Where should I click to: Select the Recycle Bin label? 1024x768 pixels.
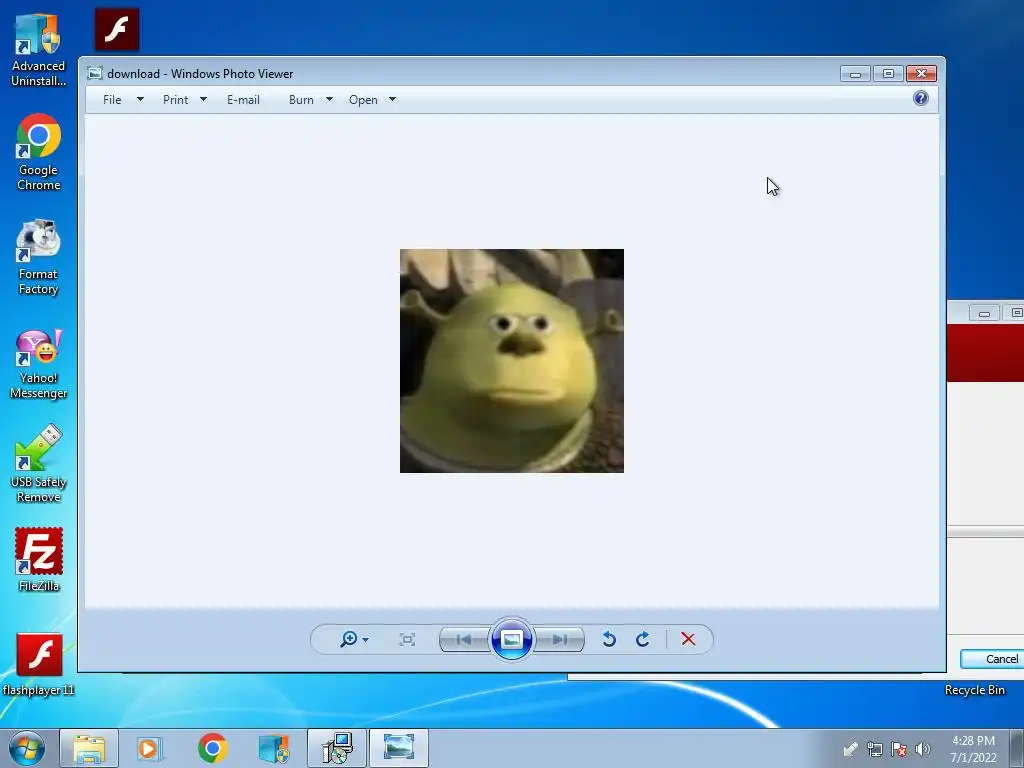(975, 690)
